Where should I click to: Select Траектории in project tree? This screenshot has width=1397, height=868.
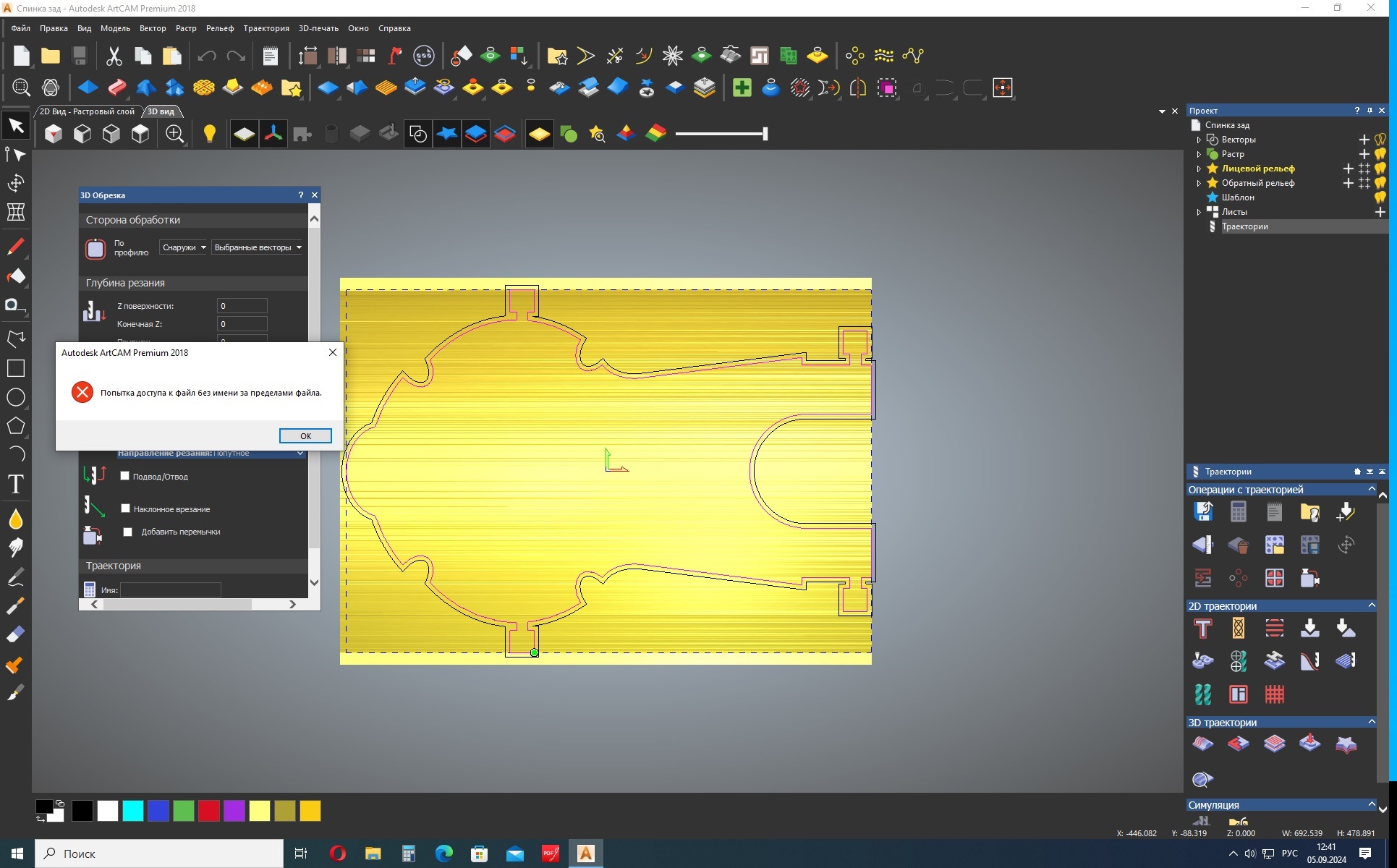click(x=1244, y=226)
